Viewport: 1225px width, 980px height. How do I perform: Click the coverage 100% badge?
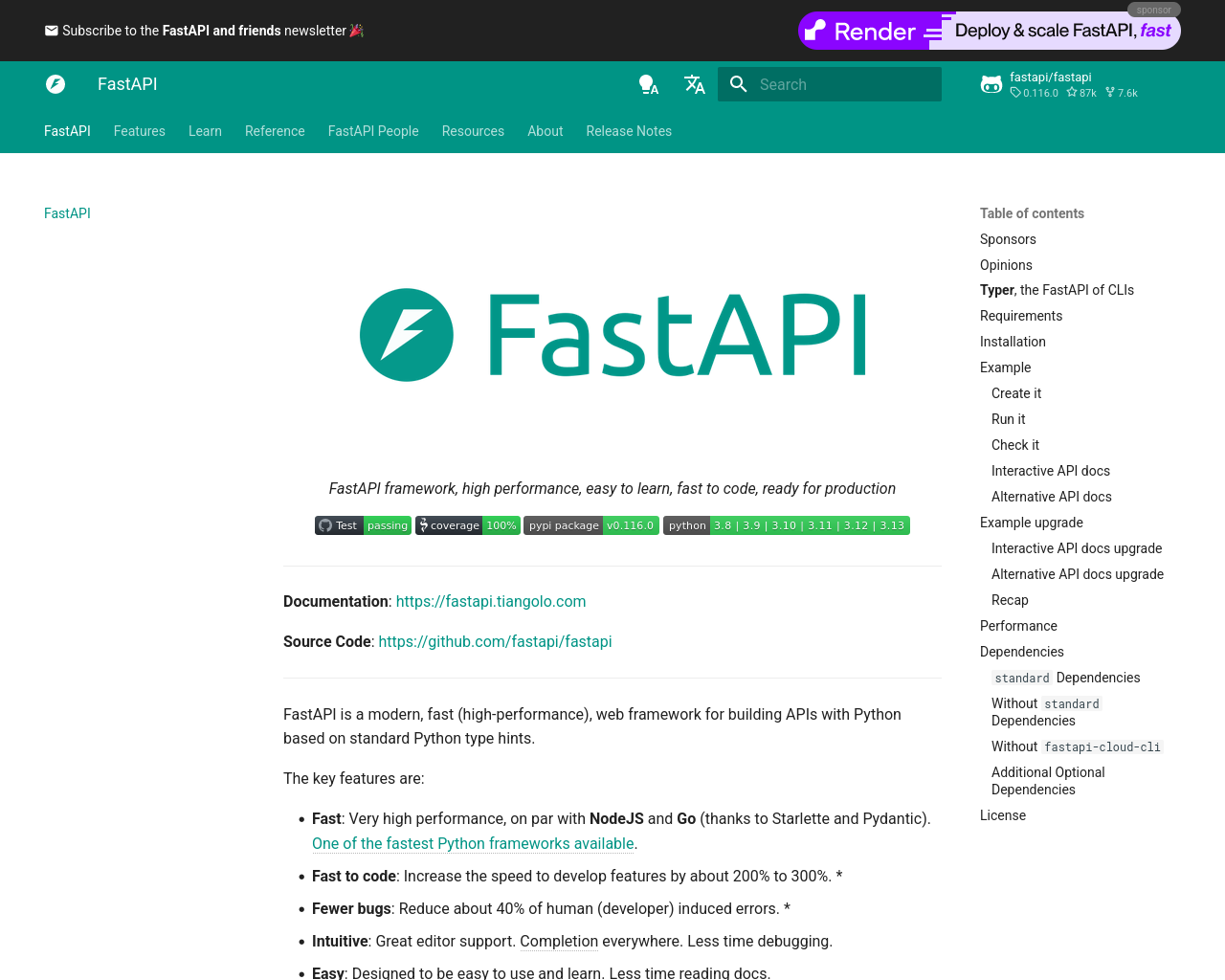[x=468, y=525]
